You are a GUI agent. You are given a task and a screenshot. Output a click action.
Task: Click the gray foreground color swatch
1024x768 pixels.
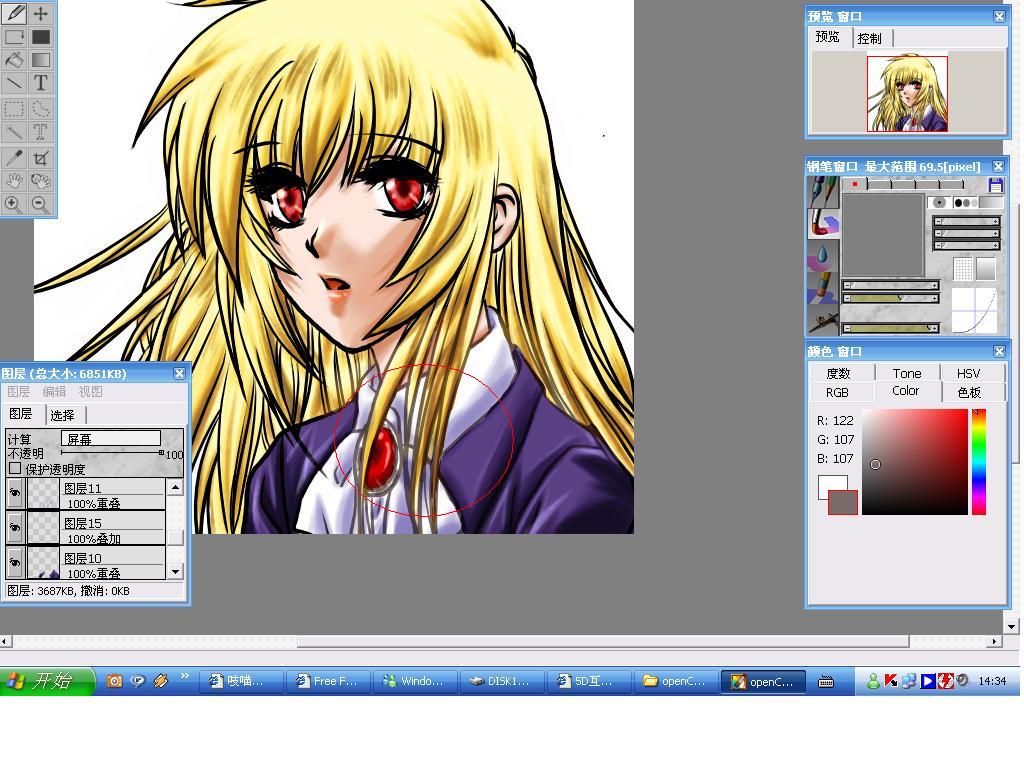(x=842, y=502)
